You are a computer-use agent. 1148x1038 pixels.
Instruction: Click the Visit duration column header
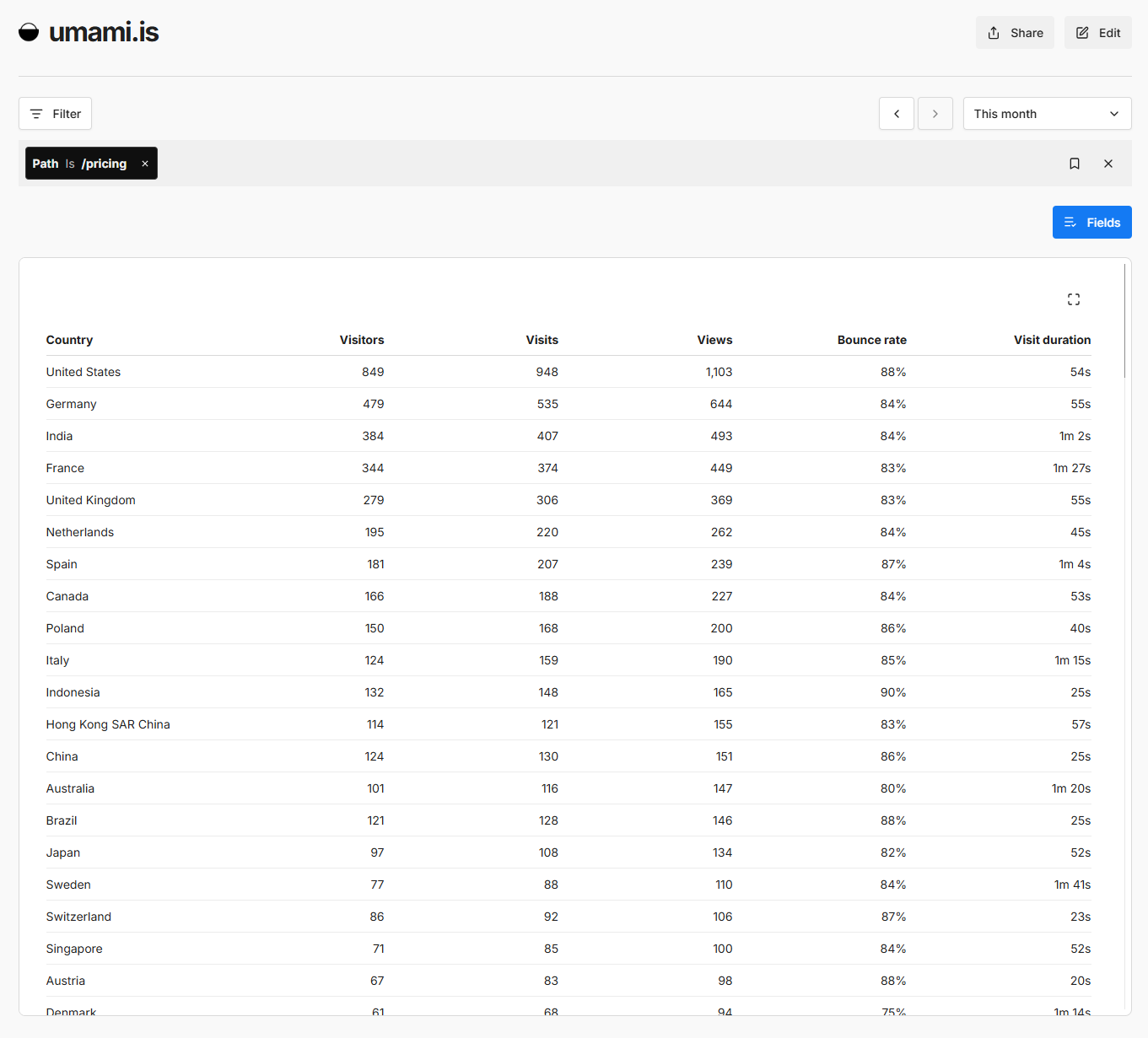(x=1051, y=340)
